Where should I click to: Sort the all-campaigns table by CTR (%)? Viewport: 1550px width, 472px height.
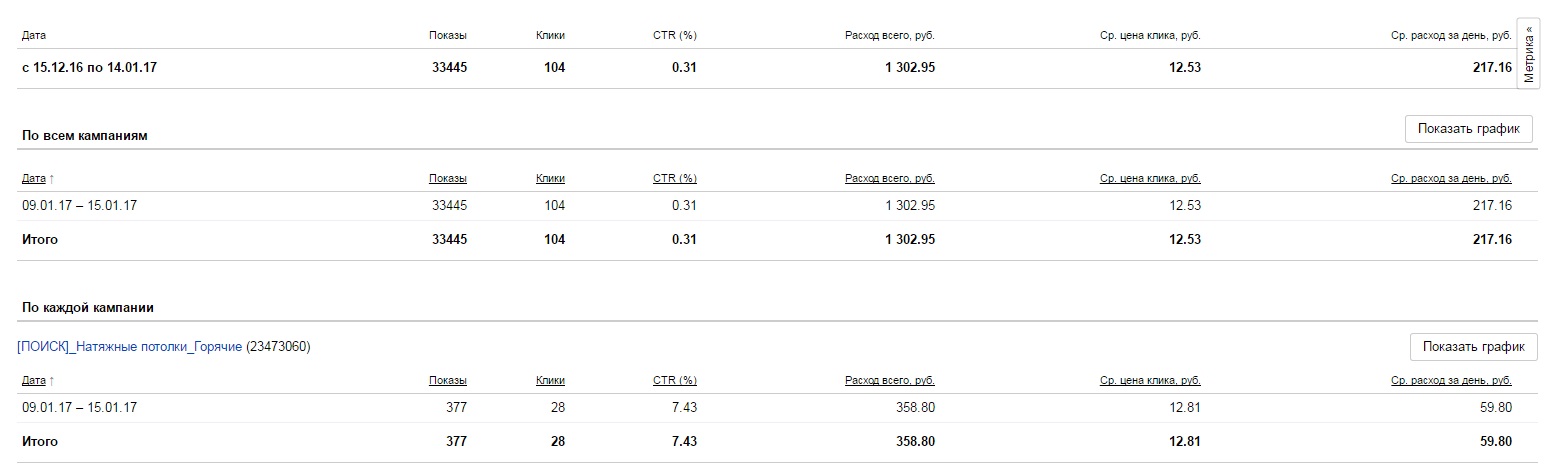pos(675,179)
